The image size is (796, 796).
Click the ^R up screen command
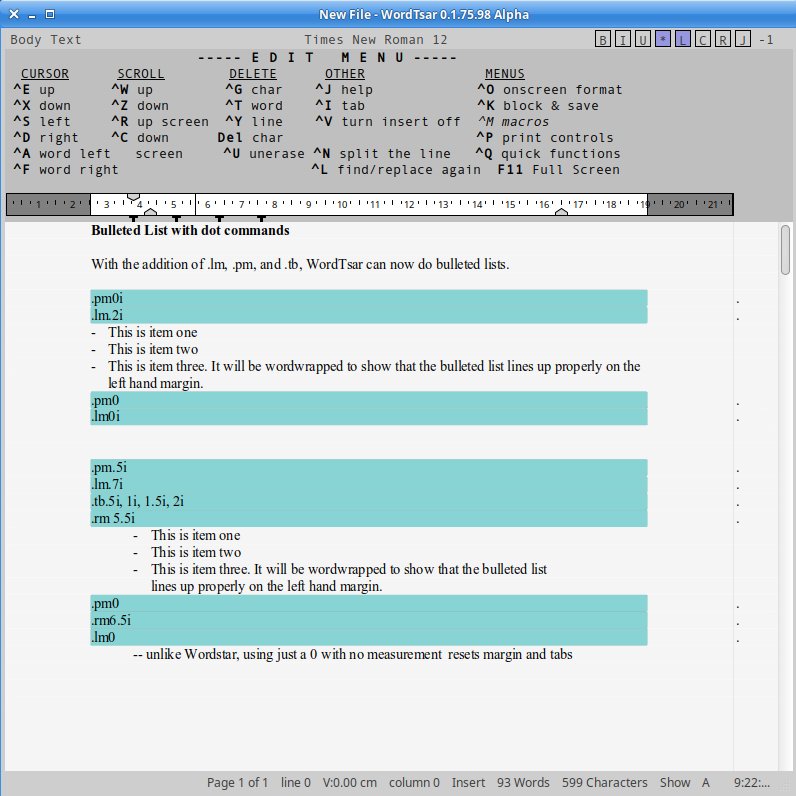coord(160,122)
